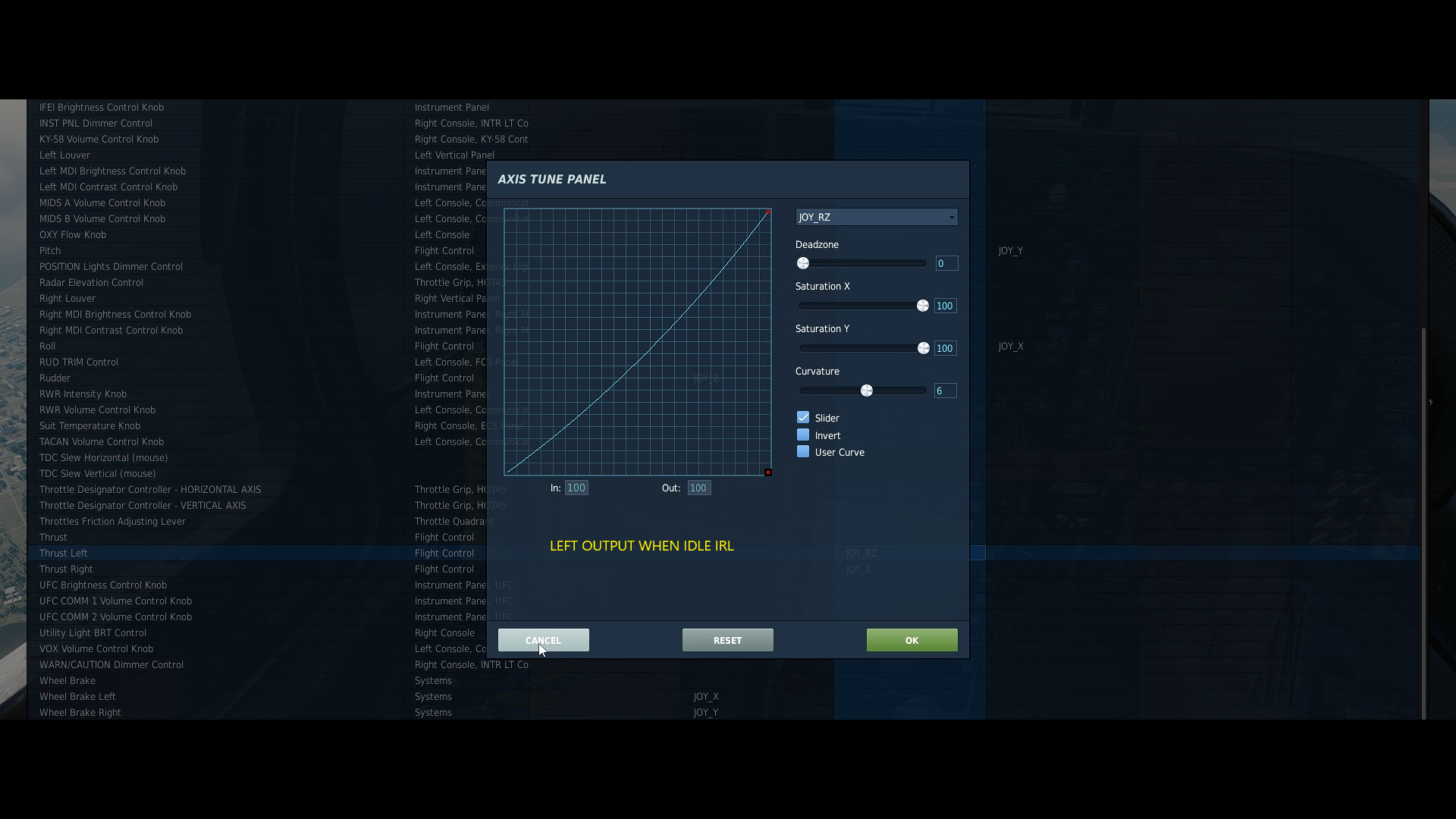Select Throttles Friction Adjusting Lever row
Image resolution: width=1456 pixels, height=819 pixels.
(x=723, y=521)
